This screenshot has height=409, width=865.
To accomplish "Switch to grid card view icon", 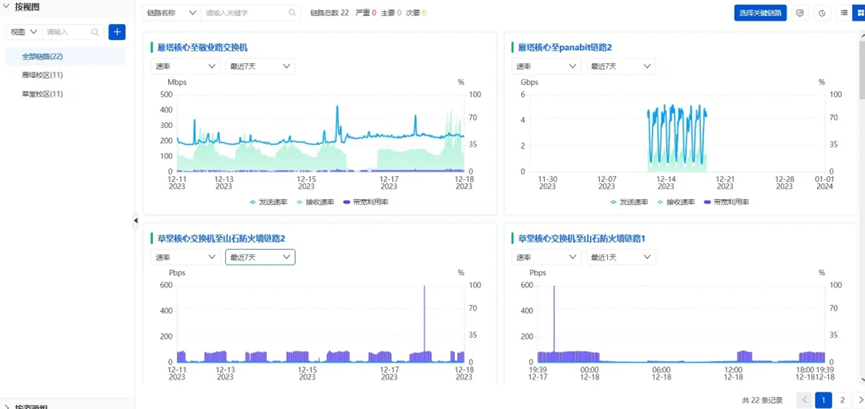I will [x=858, y=13].
